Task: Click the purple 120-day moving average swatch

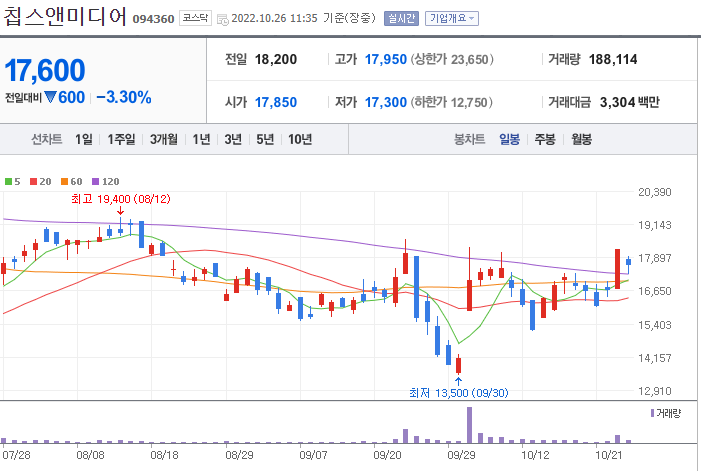Action: pos(95,181)
